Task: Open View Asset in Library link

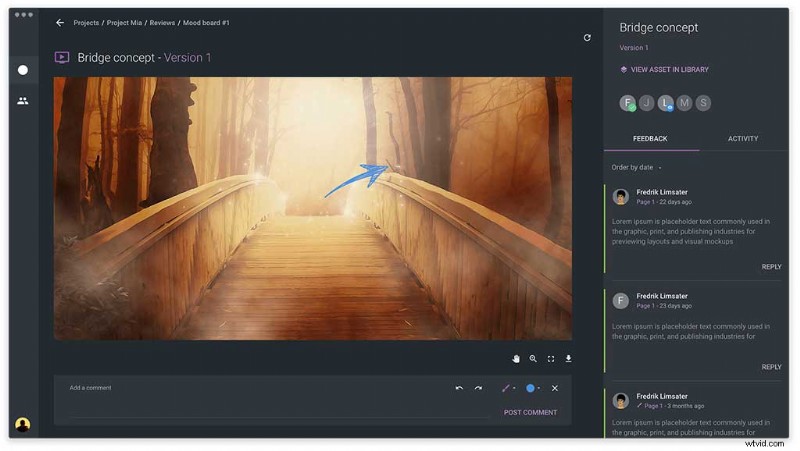Action: (x=669, y=70)
